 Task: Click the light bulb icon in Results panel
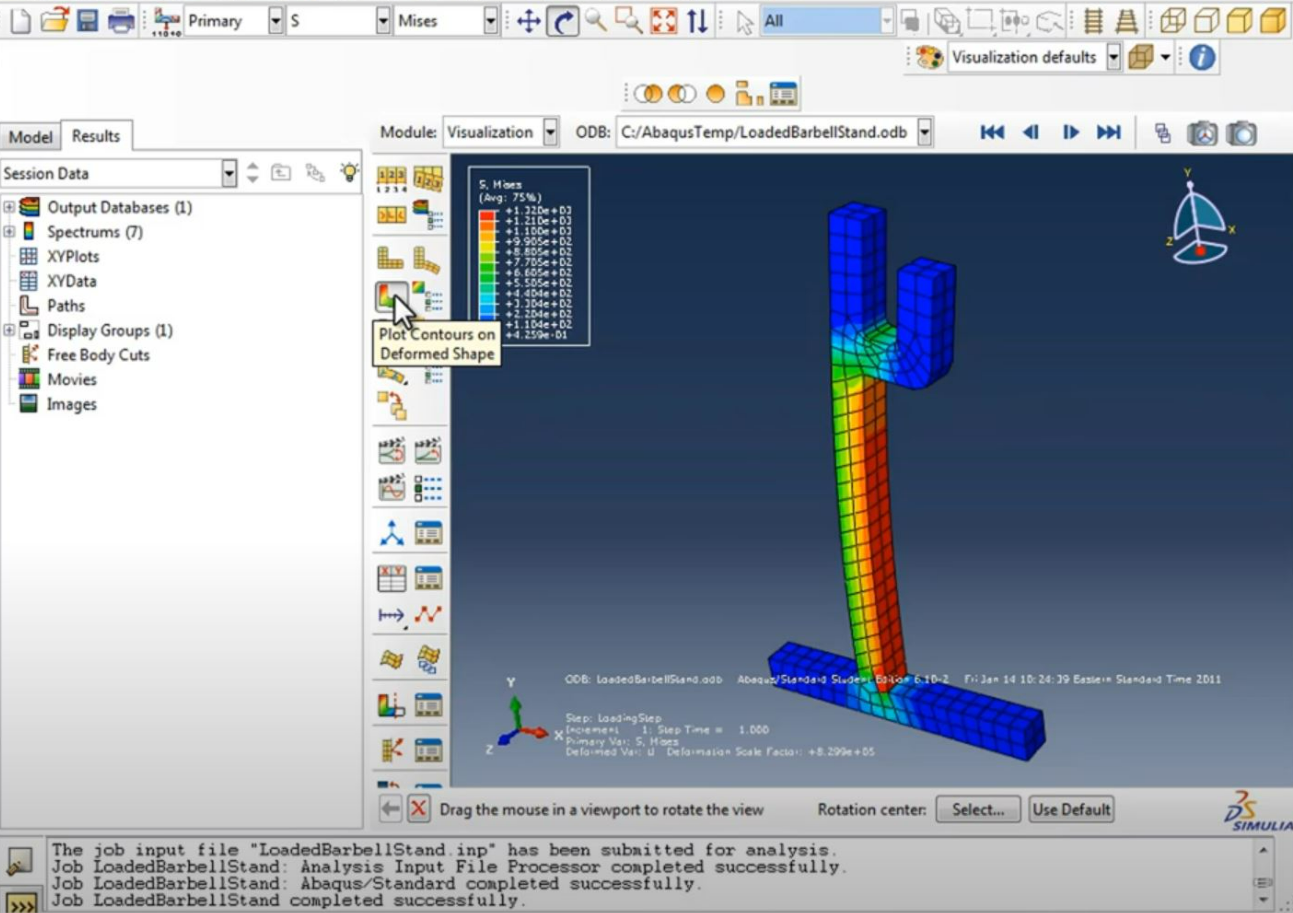348,172
